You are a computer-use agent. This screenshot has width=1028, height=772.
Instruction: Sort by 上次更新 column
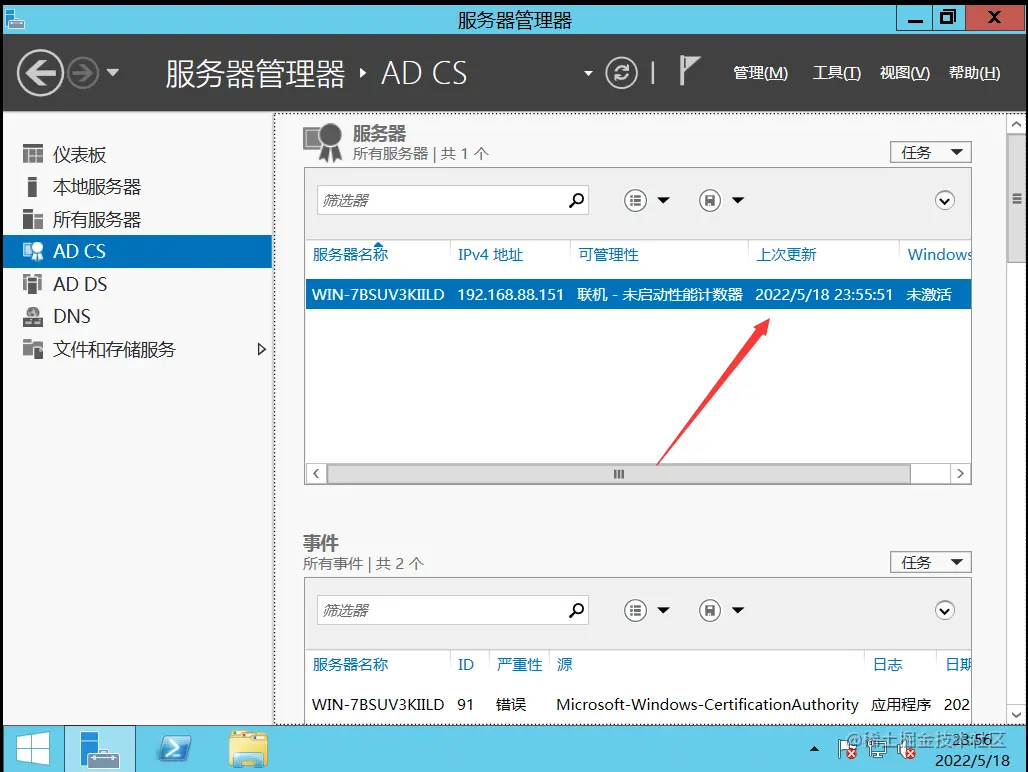(786, 254)
